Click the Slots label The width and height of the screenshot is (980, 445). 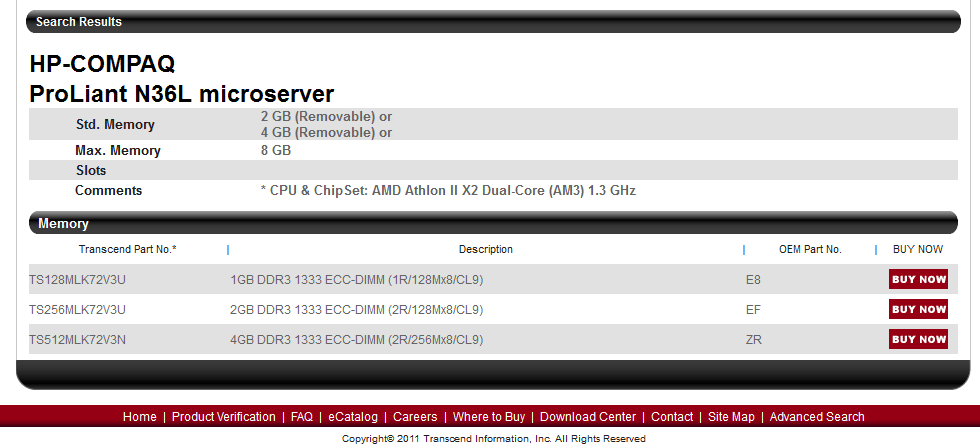coord(91,171)
